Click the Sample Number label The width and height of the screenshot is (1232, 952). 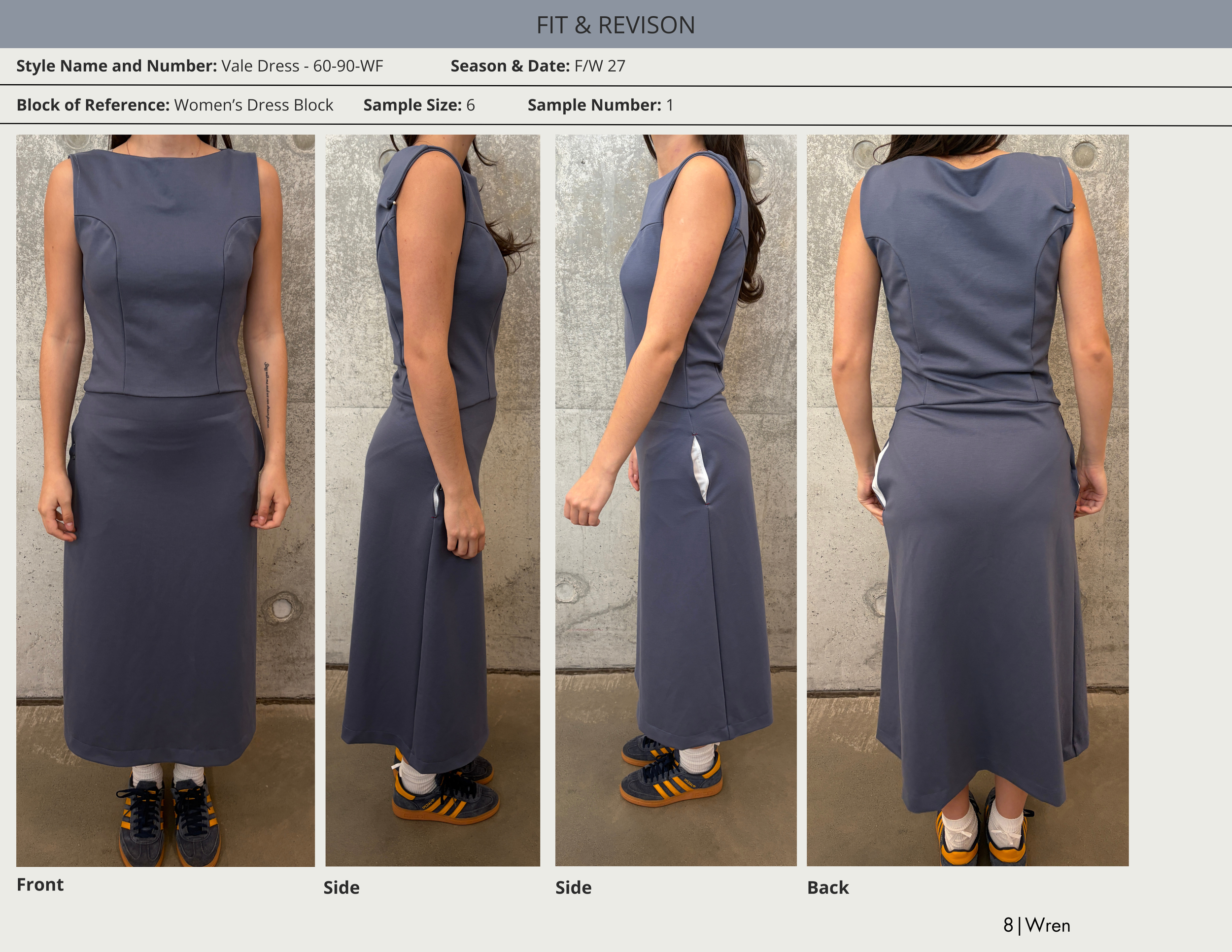click(x=594, y=105)
